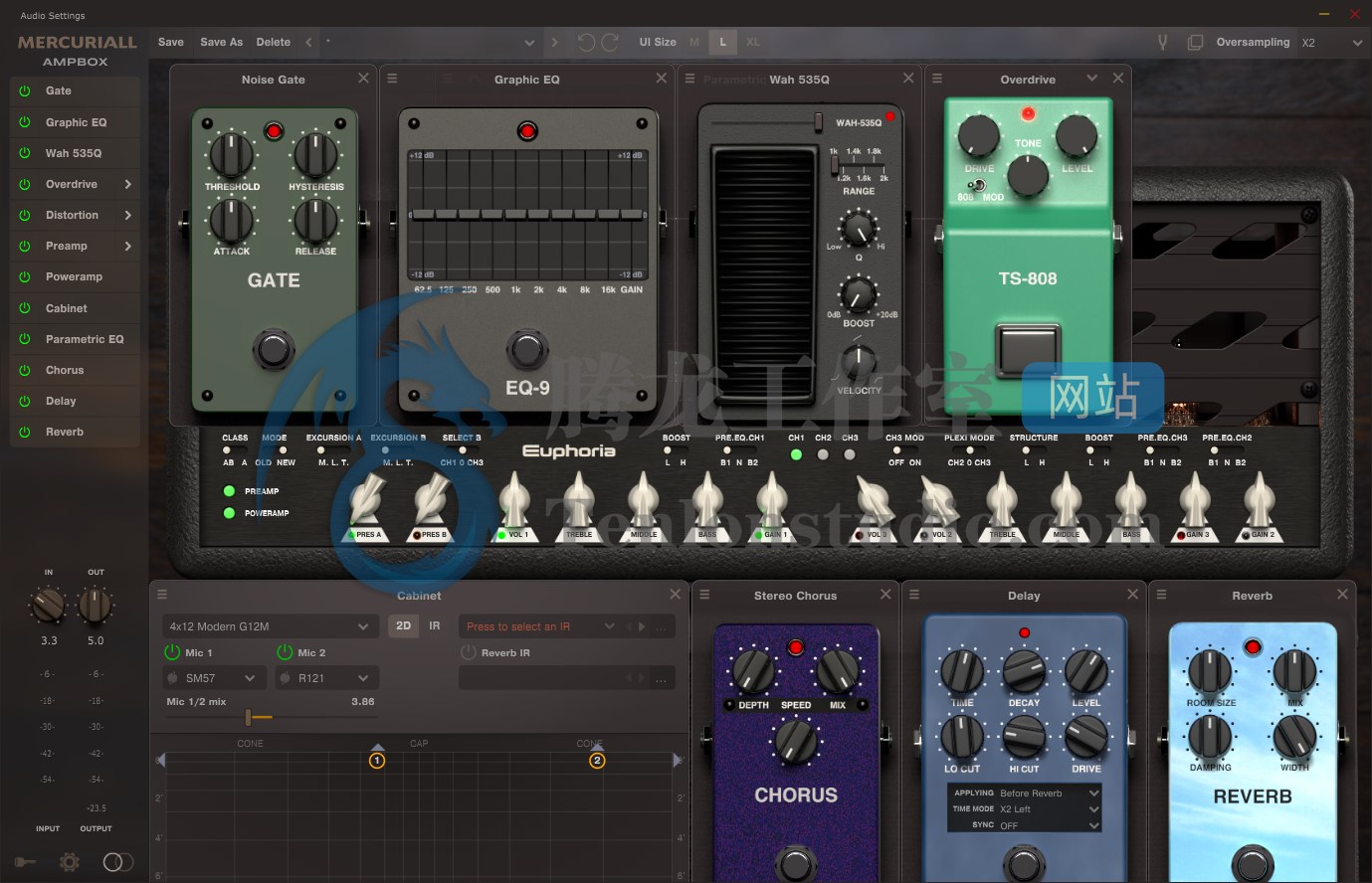Select UI size XL
1372x883 pixels.
(753, 43)
